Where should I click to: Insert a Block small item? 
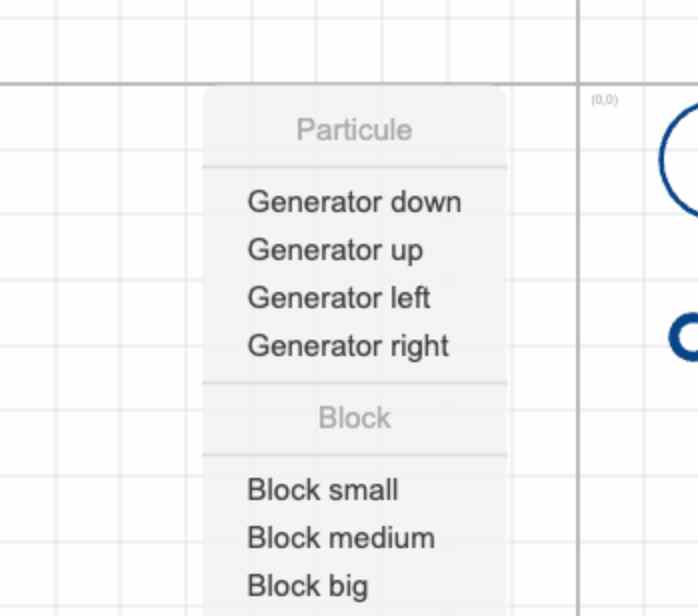[322, 490]
